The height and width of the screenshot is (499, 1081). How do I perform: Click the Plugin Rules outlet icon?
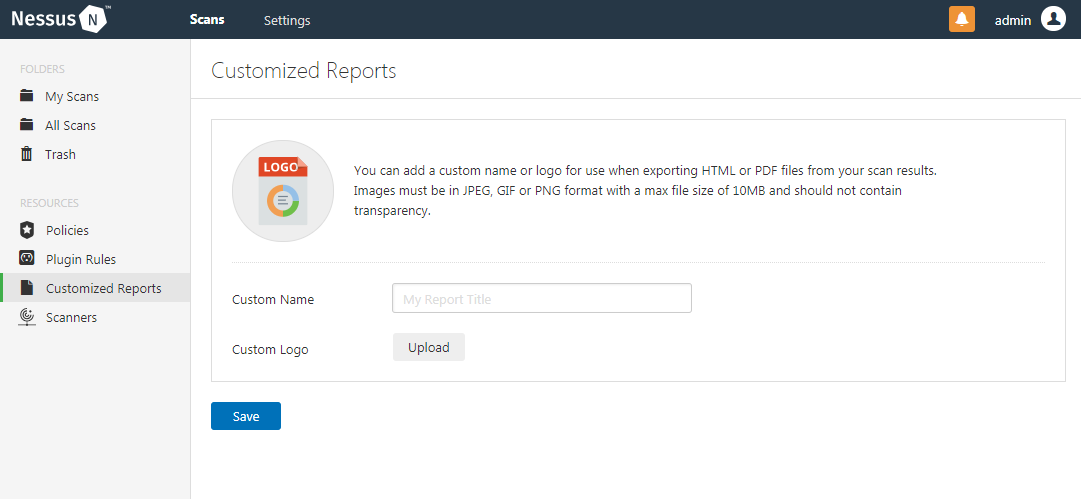point(27,258)
